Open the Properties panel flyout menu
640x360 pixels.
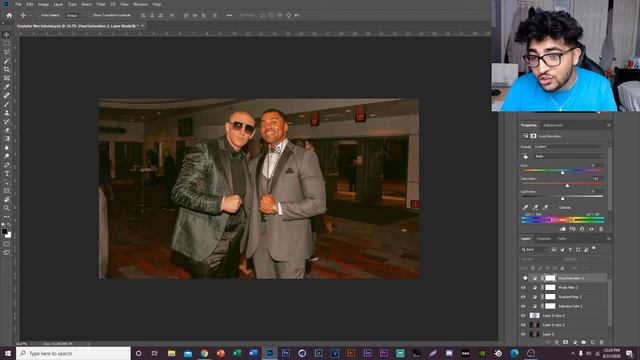click(x=609, y=125)
